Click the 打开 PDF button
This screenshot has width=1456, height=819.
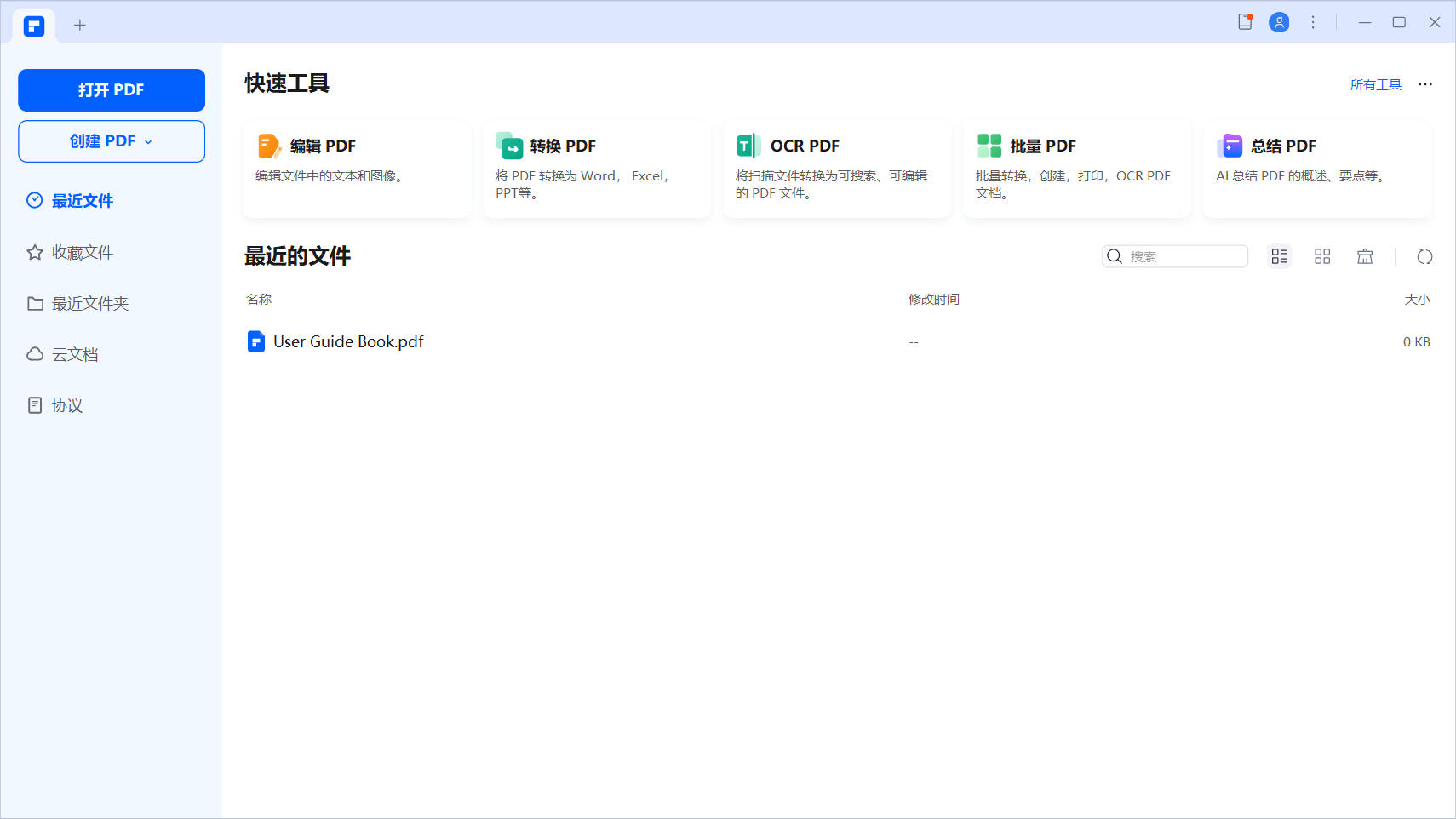112,90
